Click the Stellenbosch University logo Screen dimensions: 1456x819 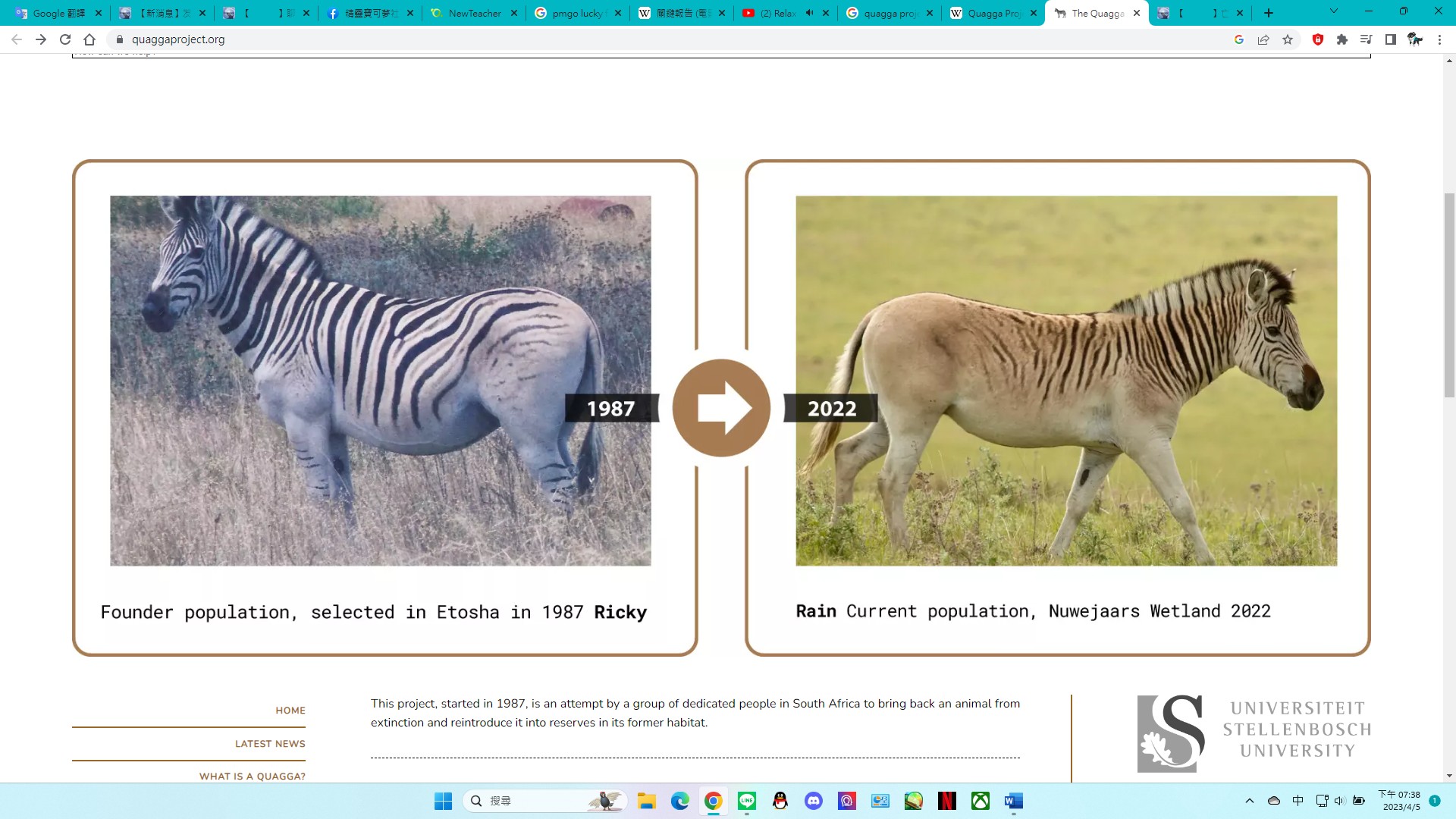tap(1254, 733)
